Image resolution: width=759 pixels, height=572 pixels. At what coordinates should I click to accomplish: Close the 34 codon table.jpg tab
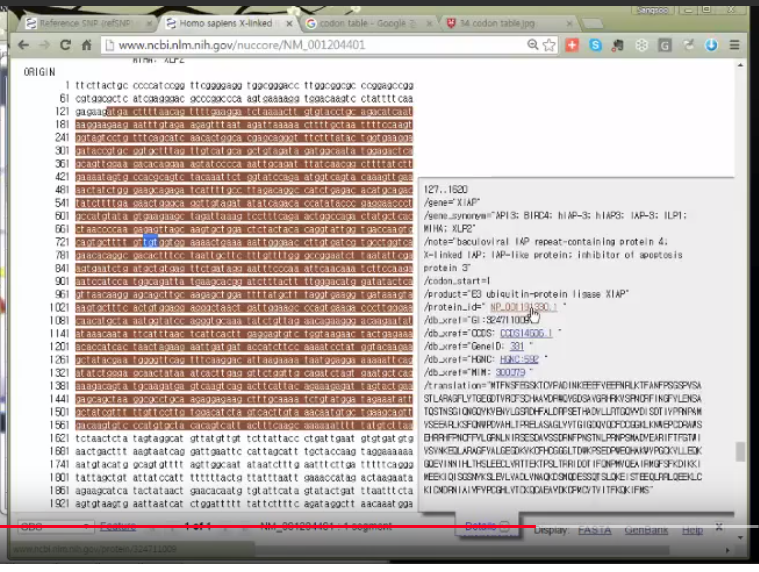click(569, 23)
